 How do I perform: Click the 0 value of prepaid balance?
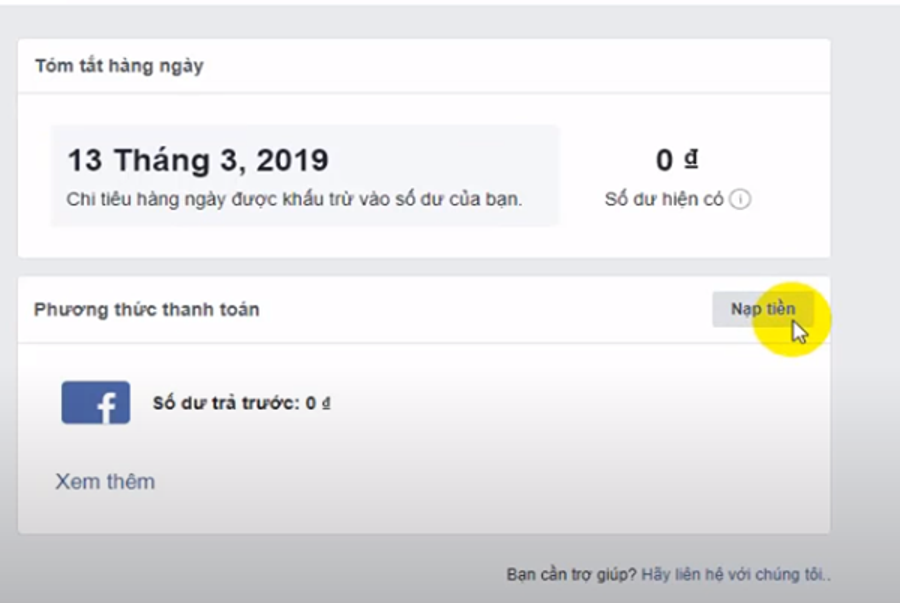click(311, 404)
